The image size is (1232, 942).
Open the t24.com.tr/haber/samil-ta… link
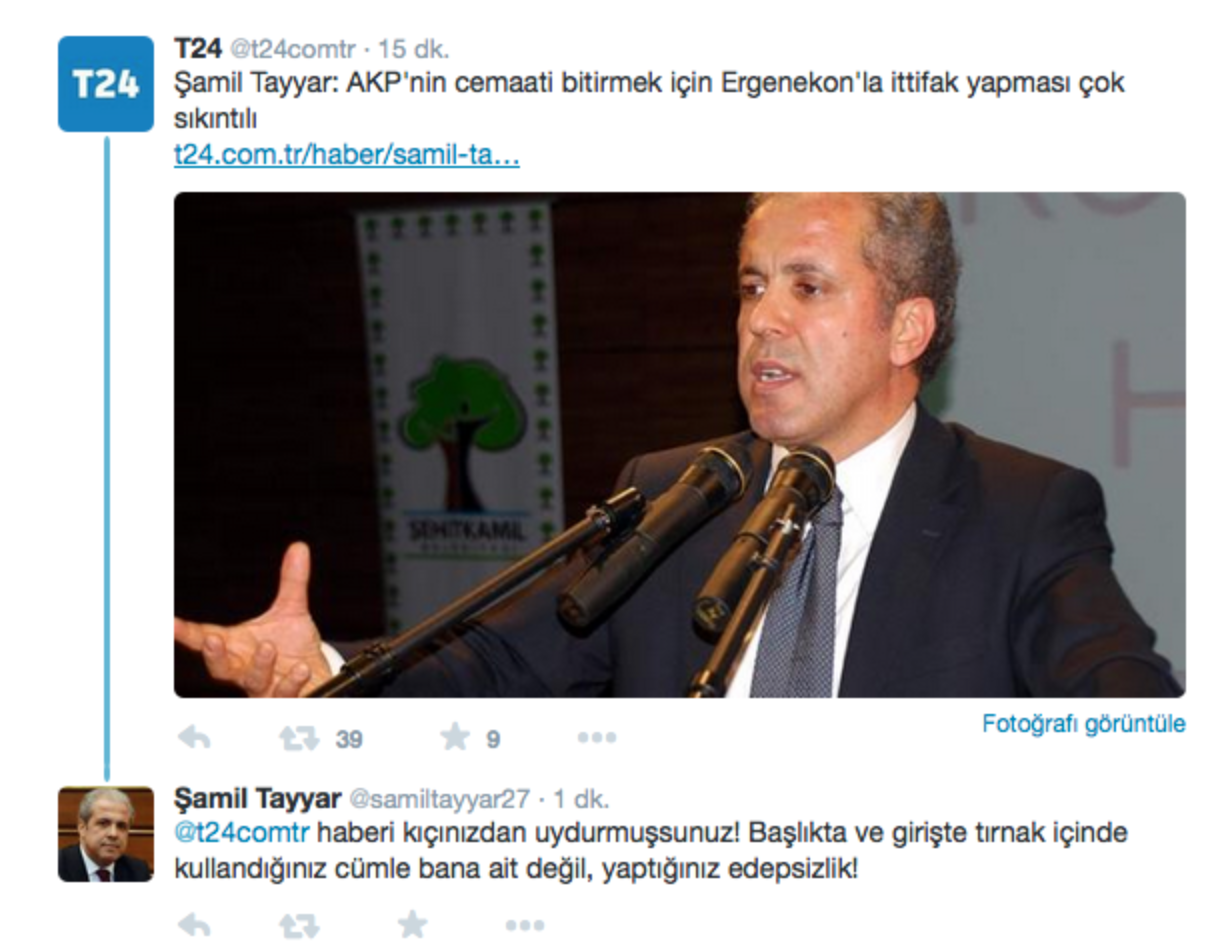347,156
